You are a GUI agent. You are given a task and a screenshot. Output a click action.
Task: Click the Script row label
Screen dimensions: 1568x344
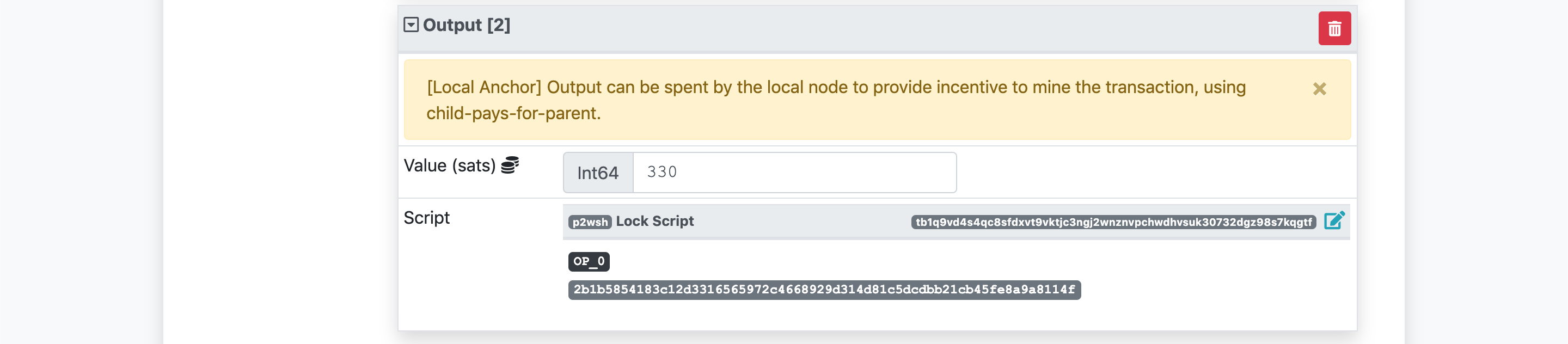[x=426, y=218]
